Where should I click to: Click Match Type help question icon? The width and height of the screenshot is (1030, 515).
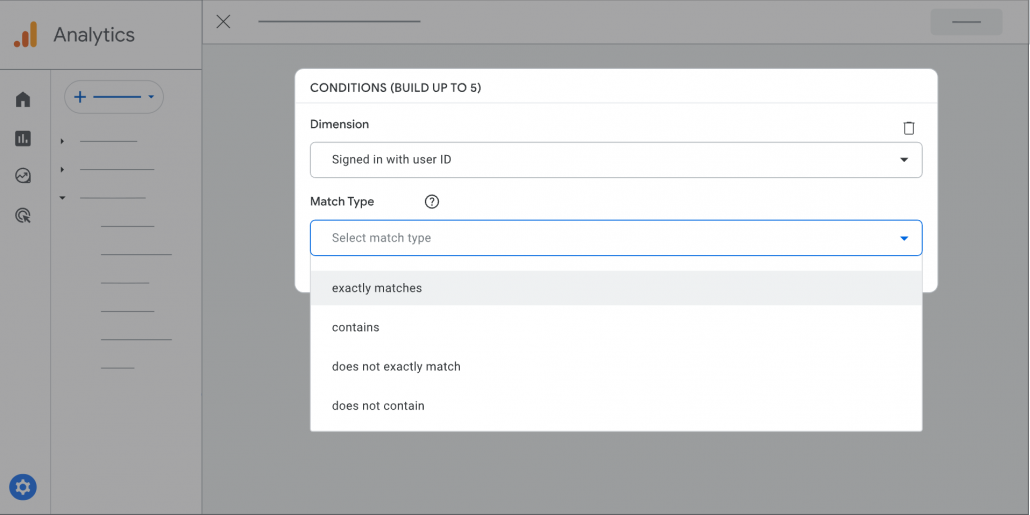pos(432,202)
